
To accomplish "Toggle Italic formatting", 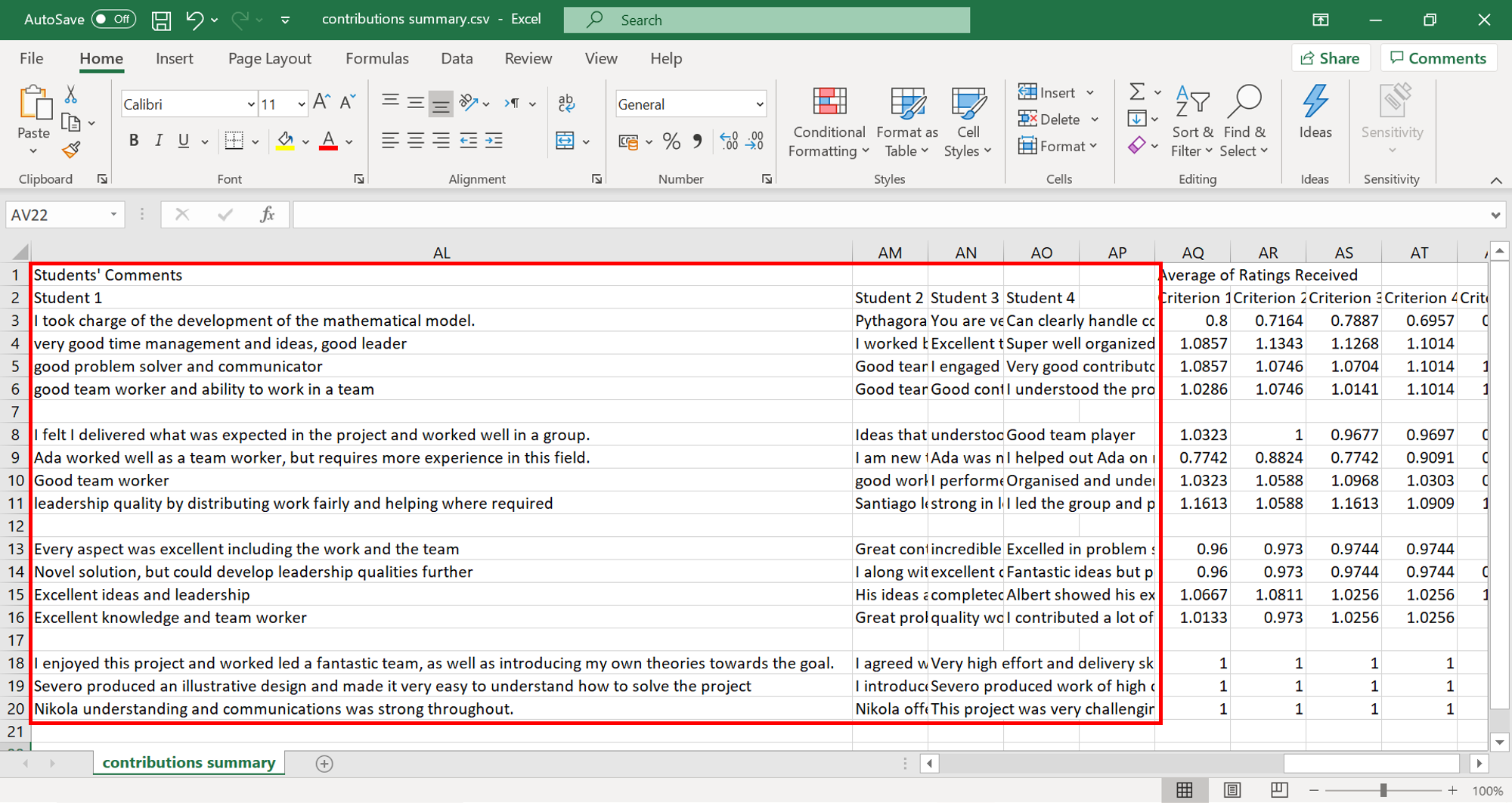I will click(x=159, y=141).
